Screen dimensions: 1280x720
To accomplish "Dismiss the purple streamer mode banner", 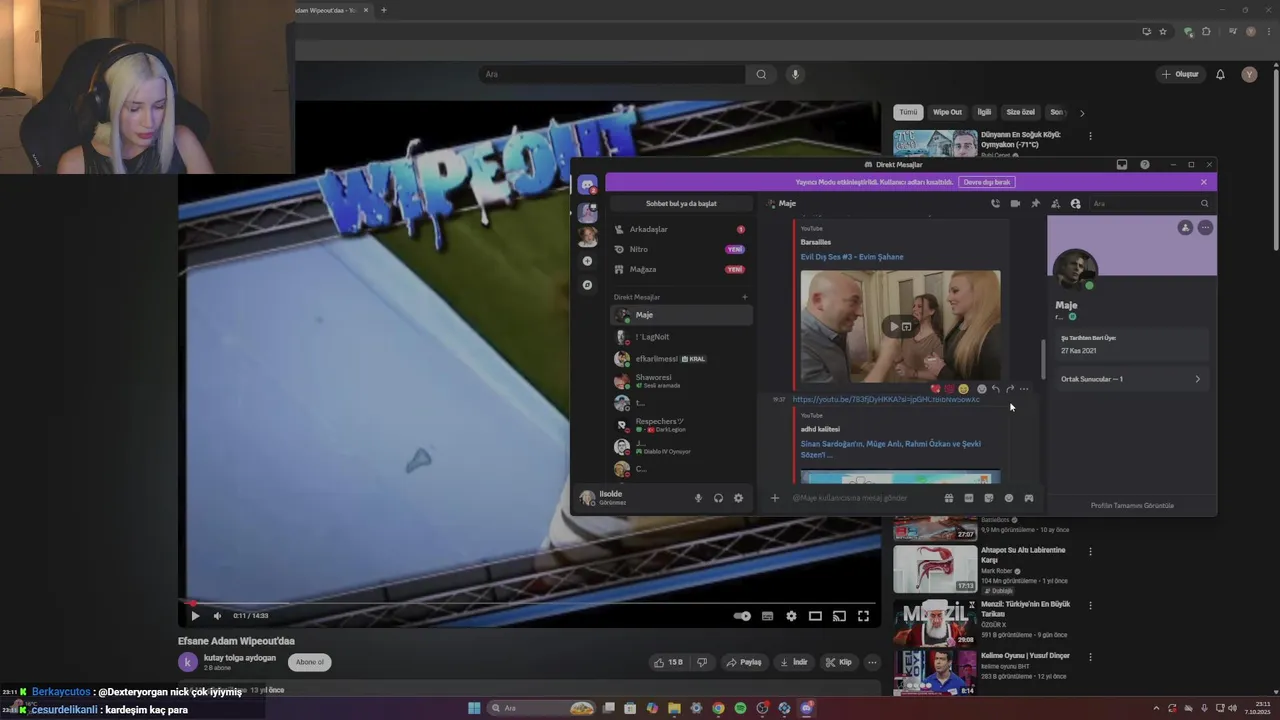I will [x=1203, y=182].
